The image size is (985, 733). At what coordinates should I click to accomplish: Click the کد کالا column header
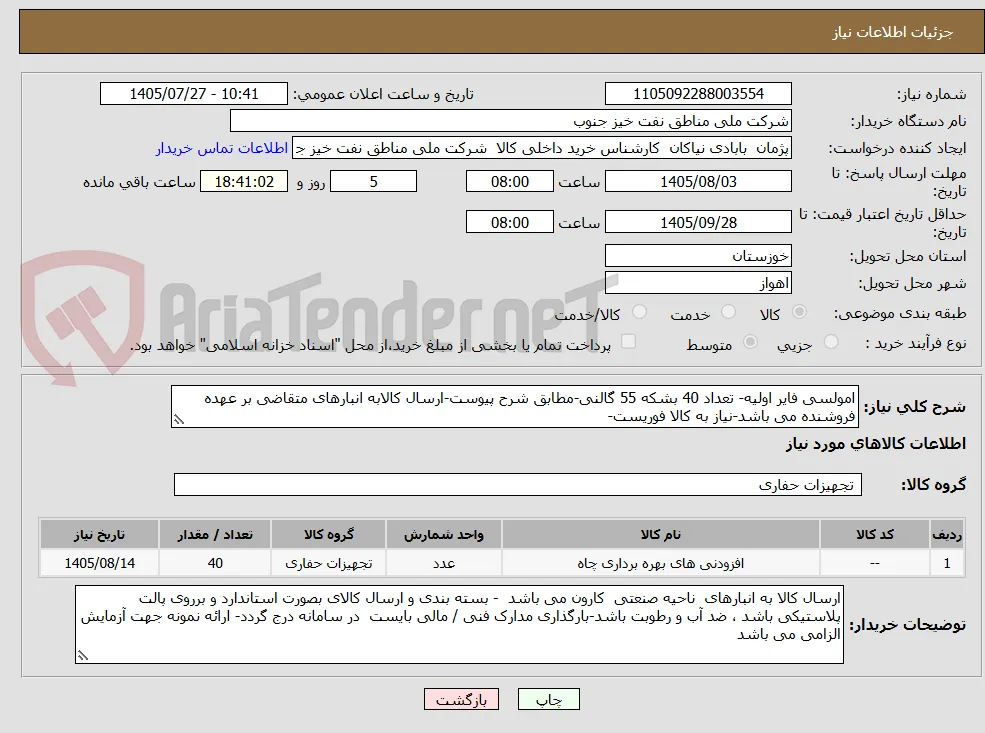(874, 535)
